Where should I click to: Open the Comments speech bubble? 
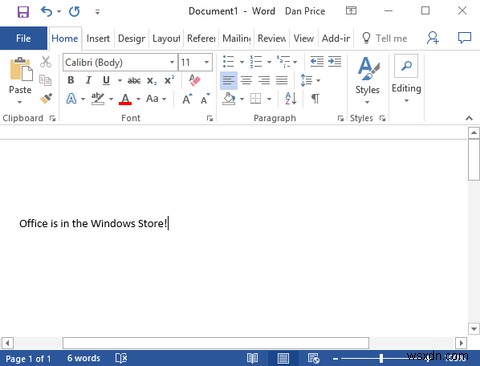[464, 38]
